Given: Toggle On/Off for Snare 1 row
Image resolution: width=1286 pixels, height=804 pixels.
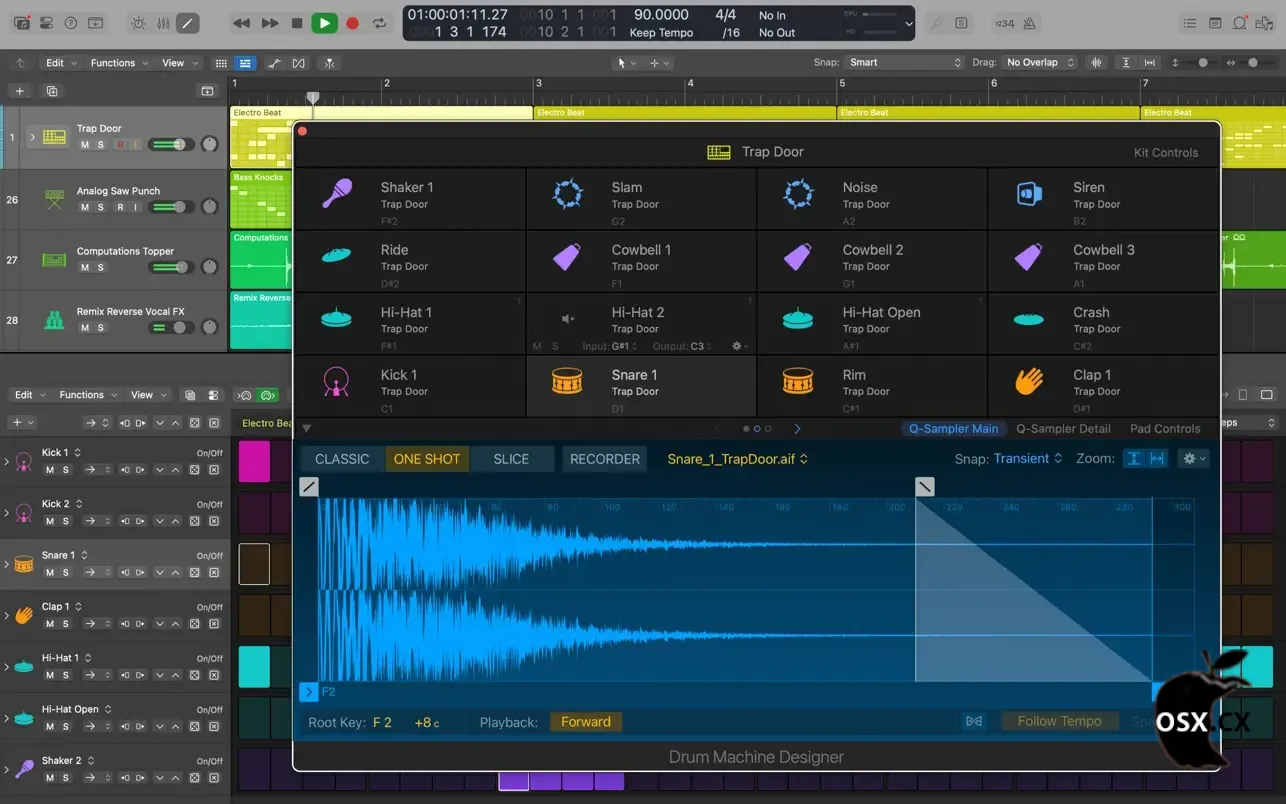Looking at the screenshot, I should tap(209, 556).
